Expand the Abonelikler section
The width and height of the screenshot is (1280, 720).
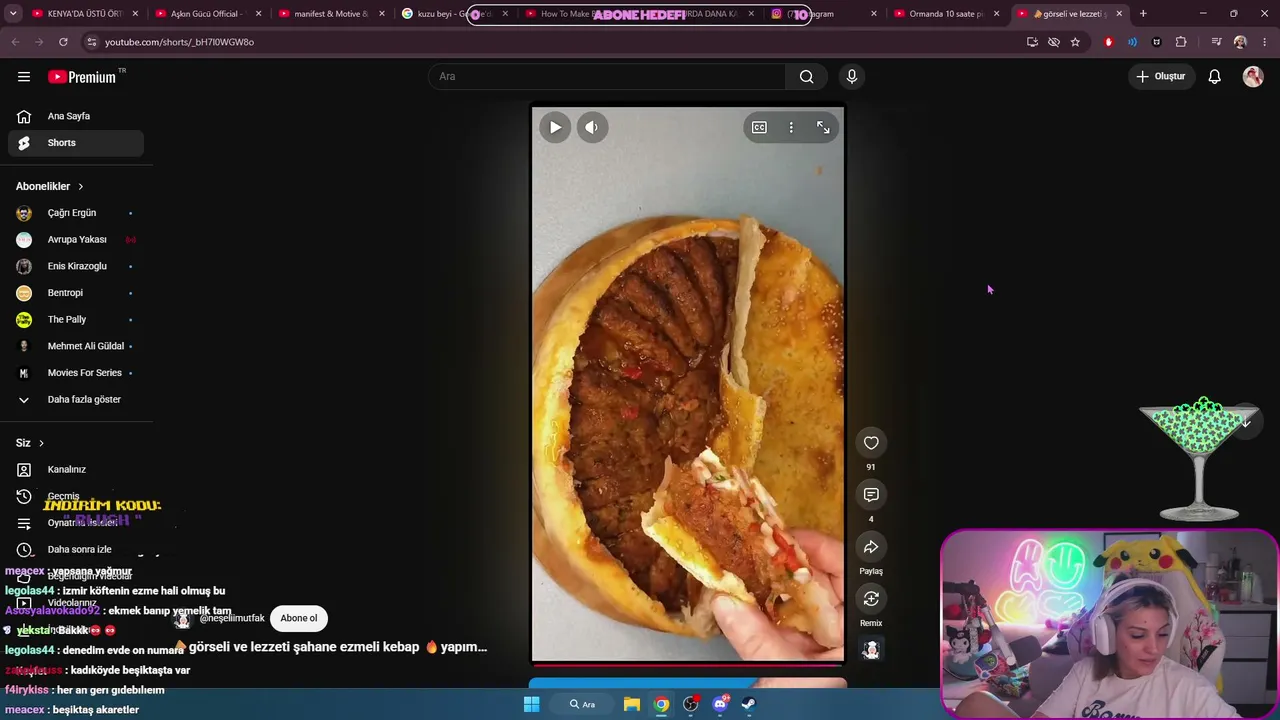pos(50,186)
